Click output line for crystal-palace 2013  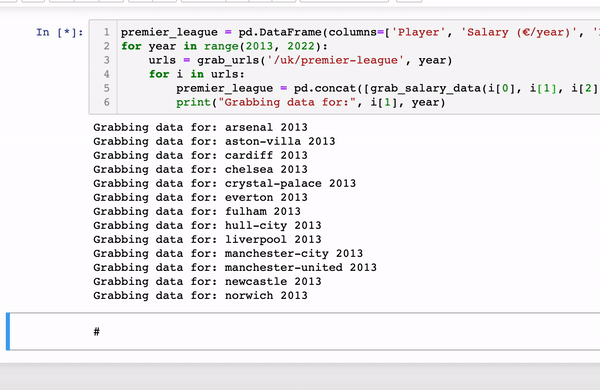click(x=224, y=184)
